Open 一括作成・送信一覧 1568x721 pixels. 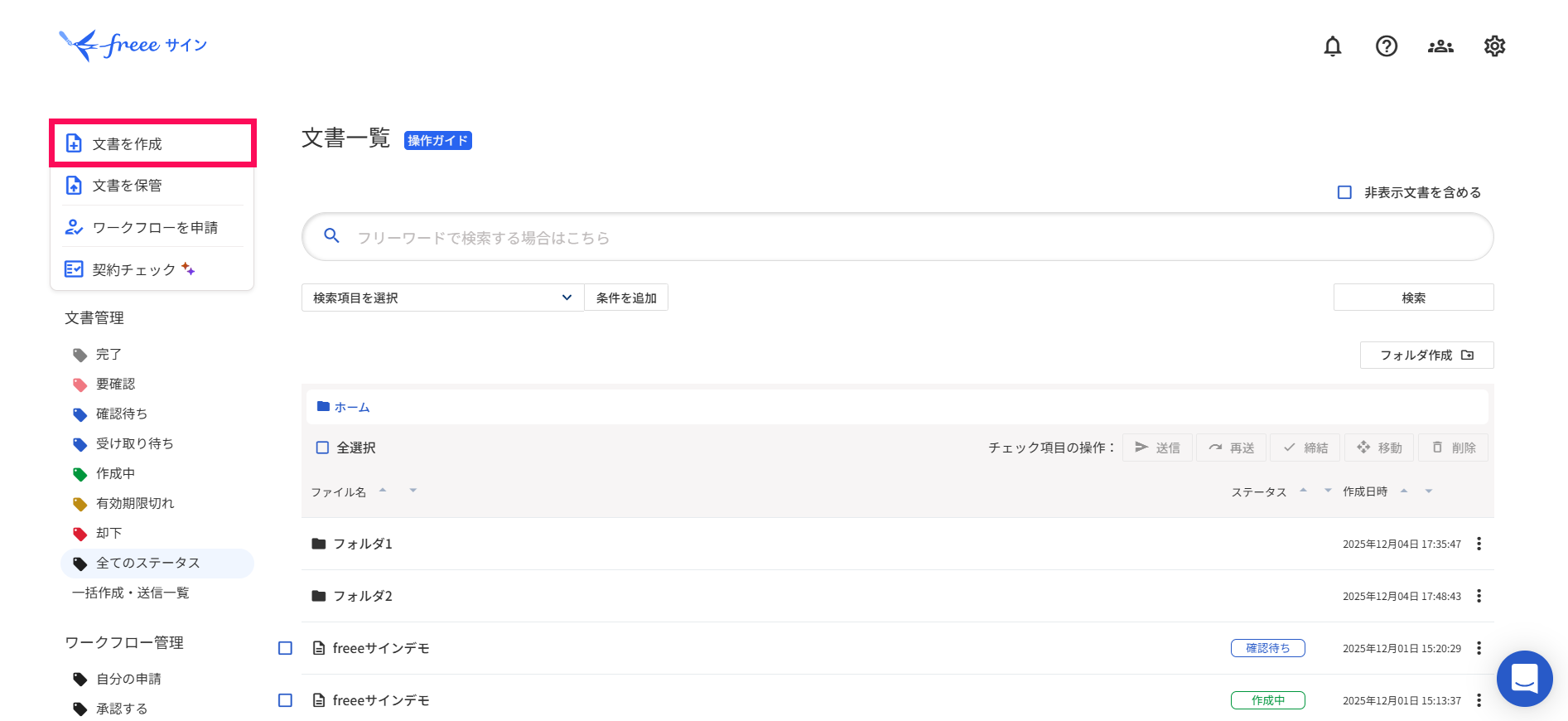pos(130,593)
